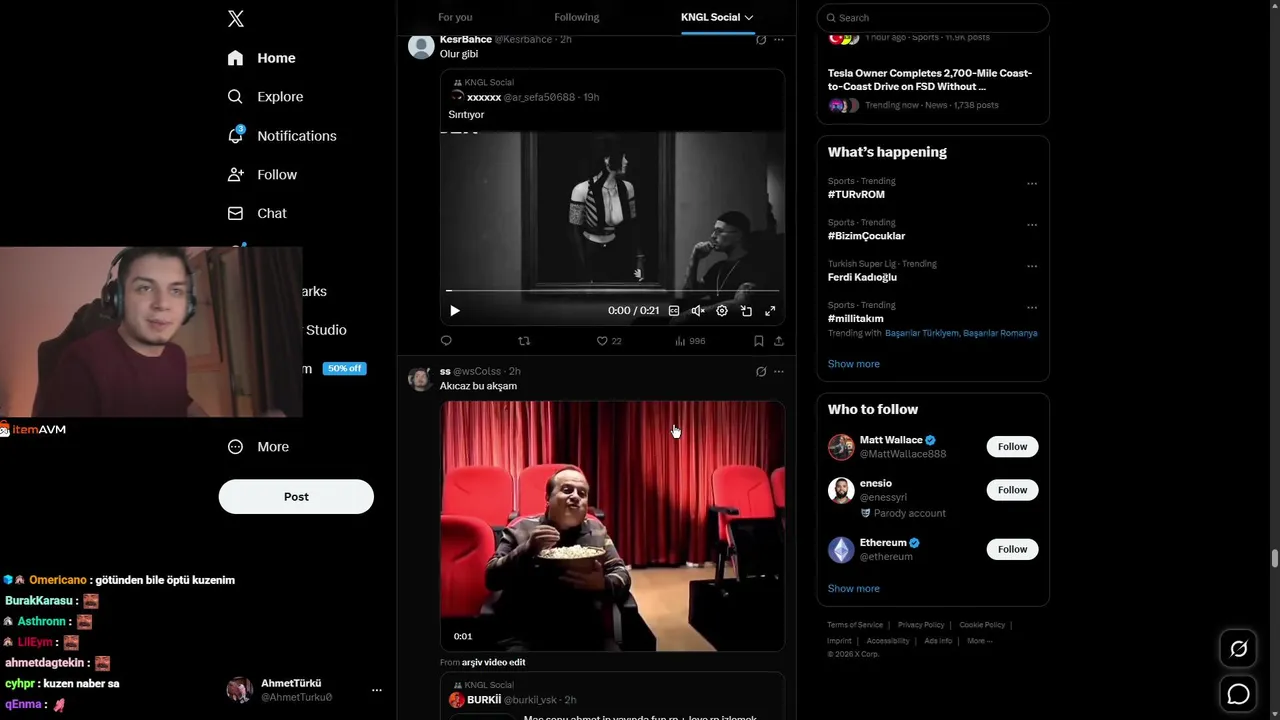Open the floating Grok button
The height and width of the screenshot is (720, 1280).
tap(1238, 649)
